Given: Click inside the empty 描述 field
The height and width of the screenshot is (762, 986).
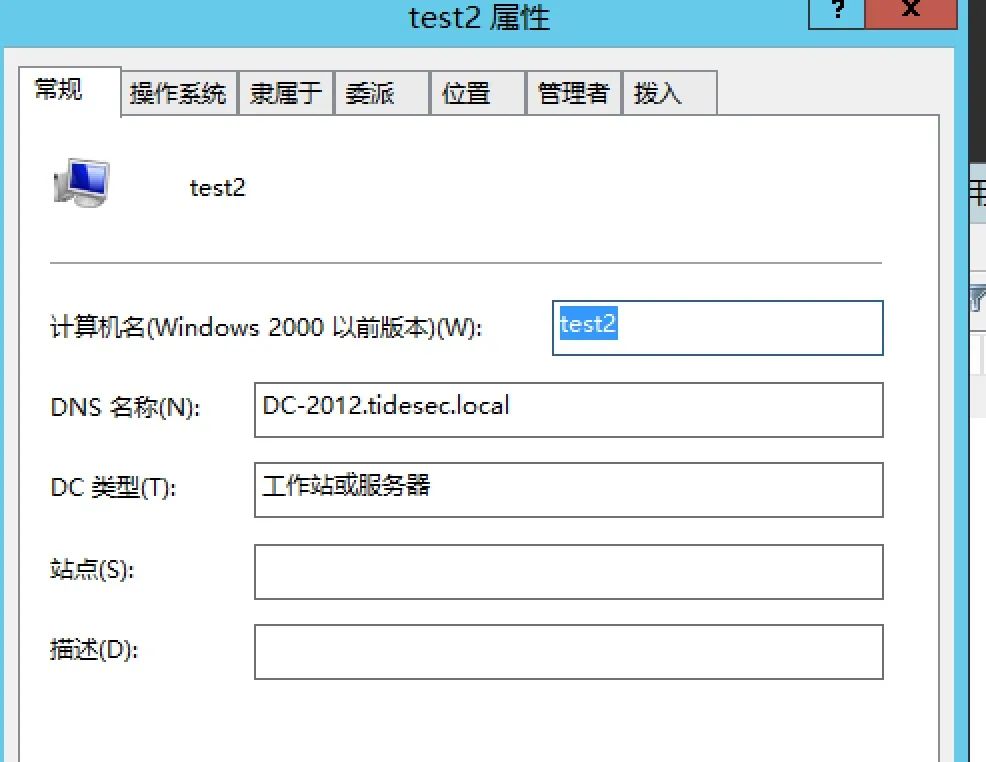Looking at the screenshot, I should (568, 651).
